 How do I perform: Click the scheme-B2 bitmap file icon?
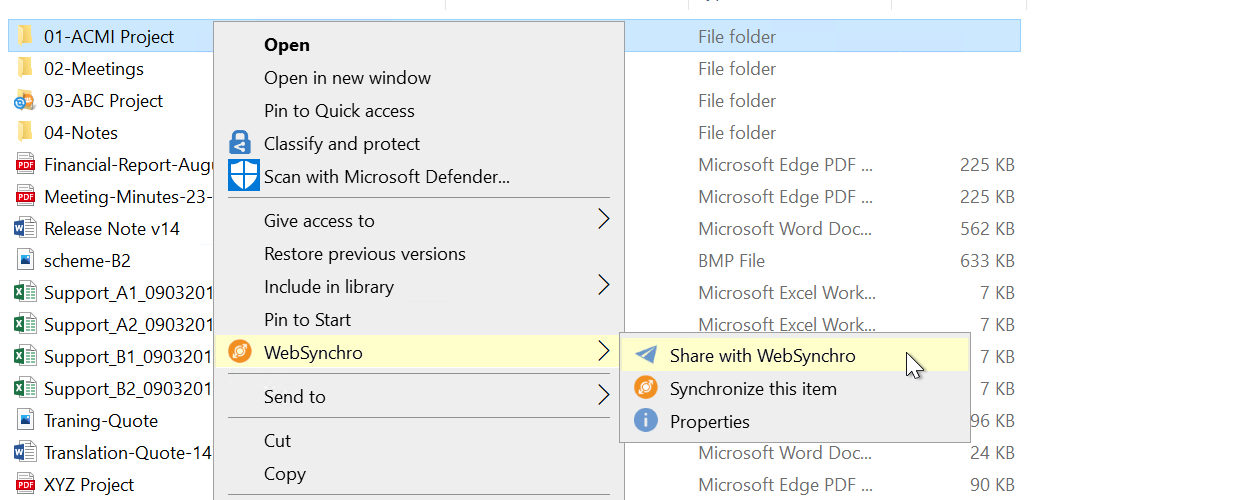click(x=25, y=260)
